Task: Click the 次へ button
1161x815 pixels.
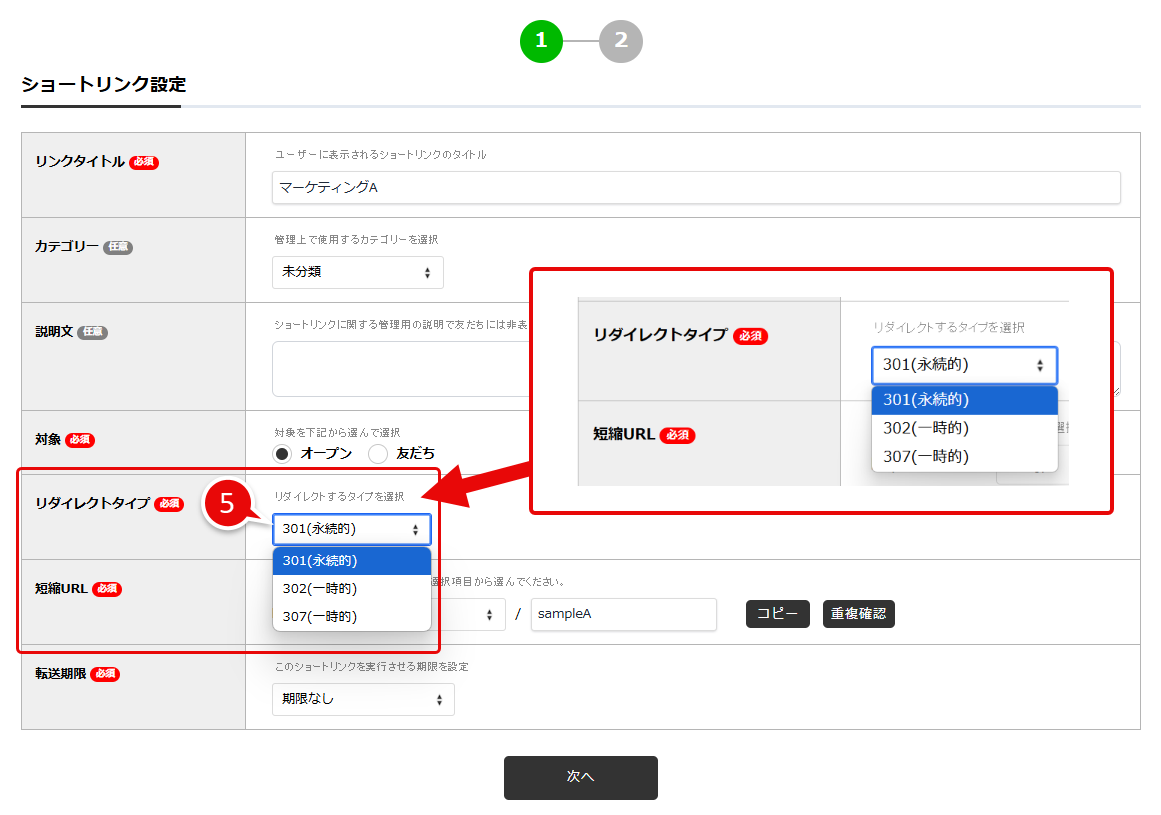Action: pos(580,777)
